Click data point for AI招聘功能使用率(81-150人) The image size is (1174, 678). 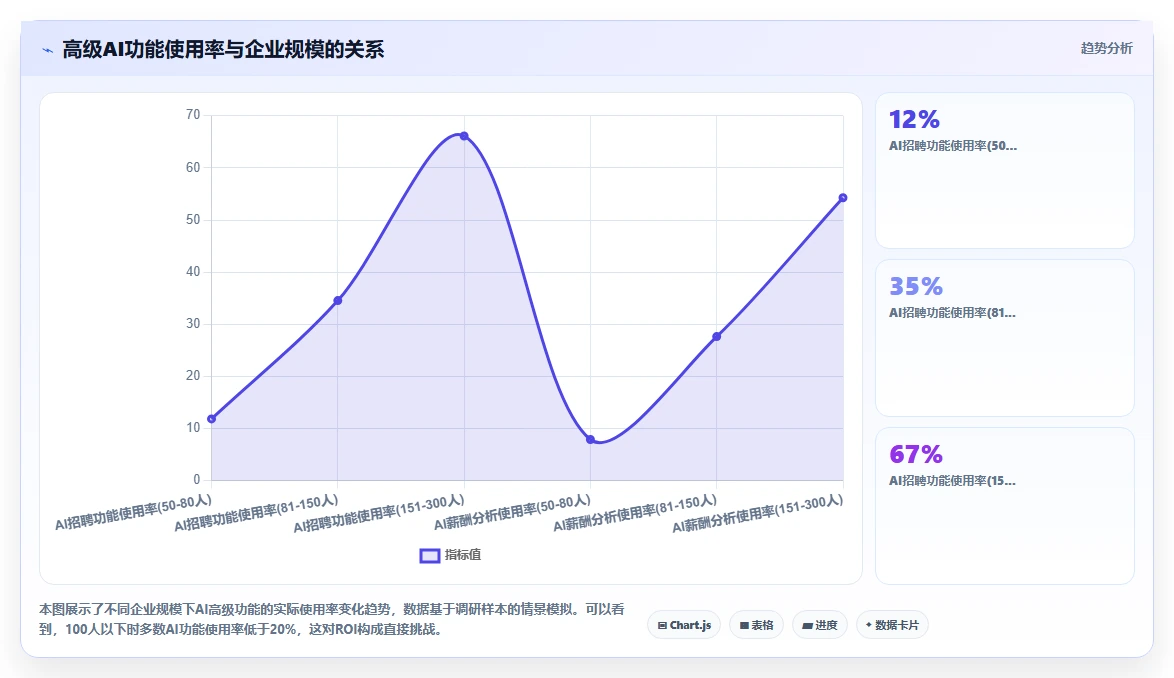click(338, 300)
